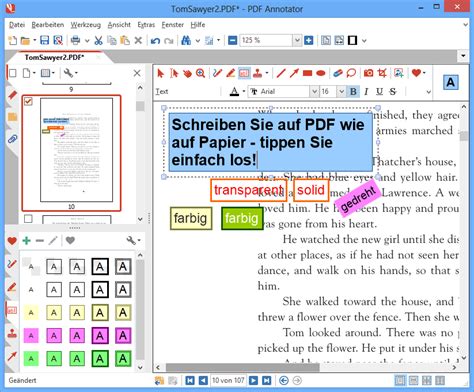Click the paperclip attachments sidebar icon
The image size is (474, 392).
pos(13,139)
